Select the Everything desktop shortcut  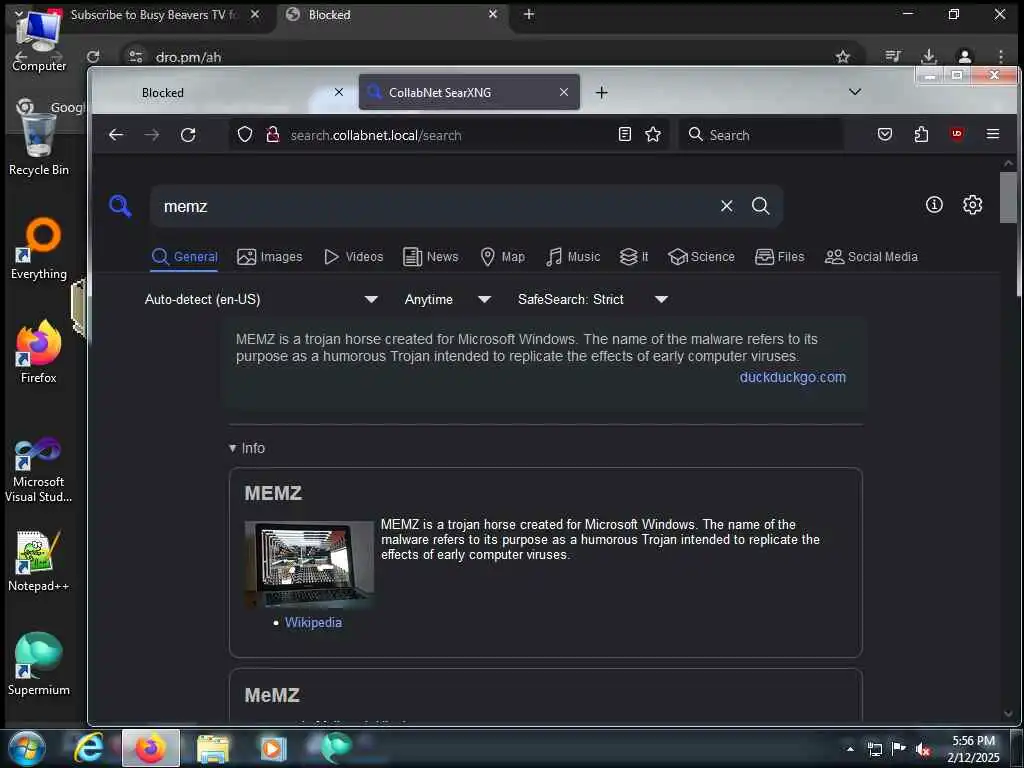point(39,249)
